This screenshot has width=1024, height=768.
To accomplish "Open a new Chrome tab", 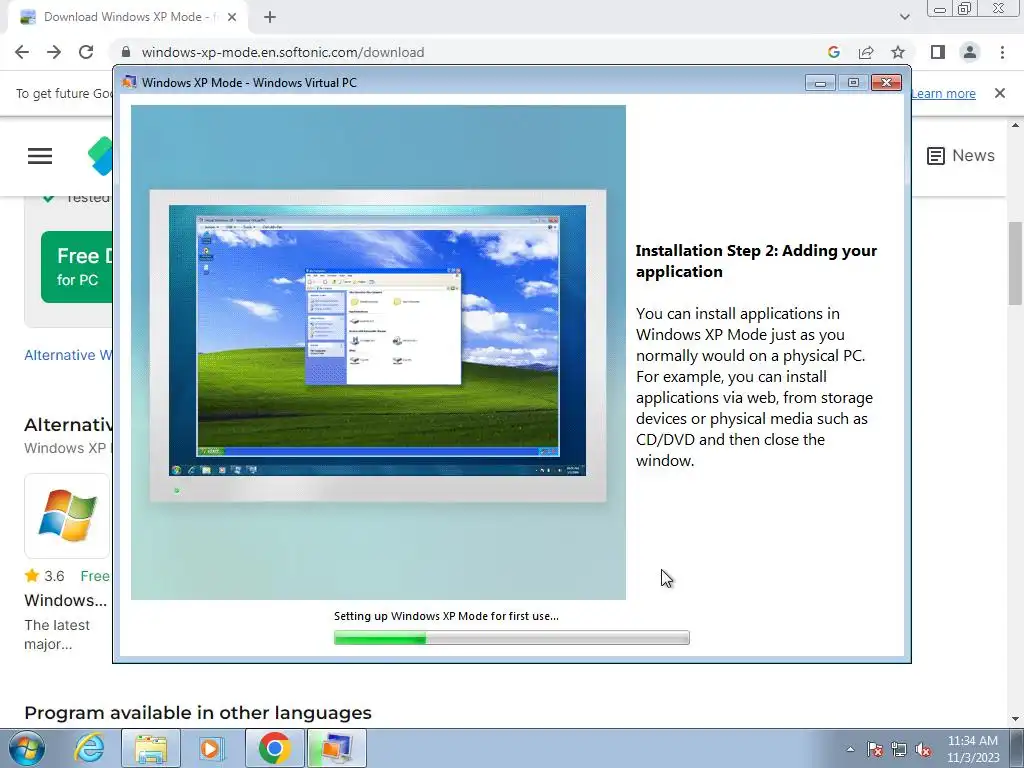I will [x=270, y=17].
